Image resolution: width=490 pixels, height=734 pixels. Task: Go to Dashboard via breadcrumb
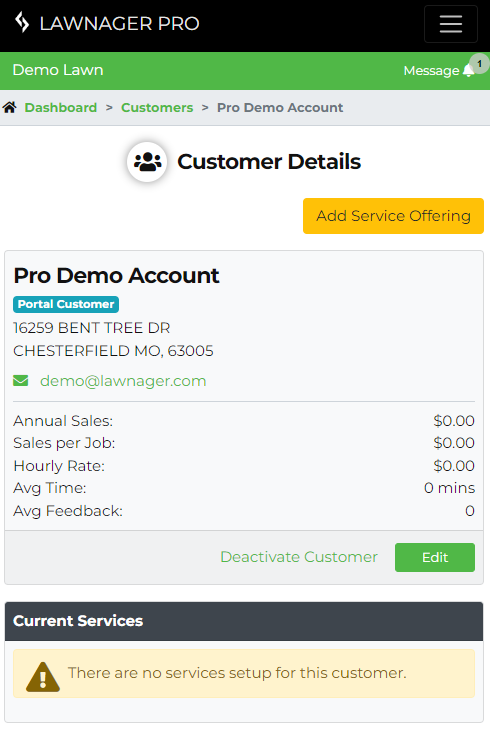61,108
